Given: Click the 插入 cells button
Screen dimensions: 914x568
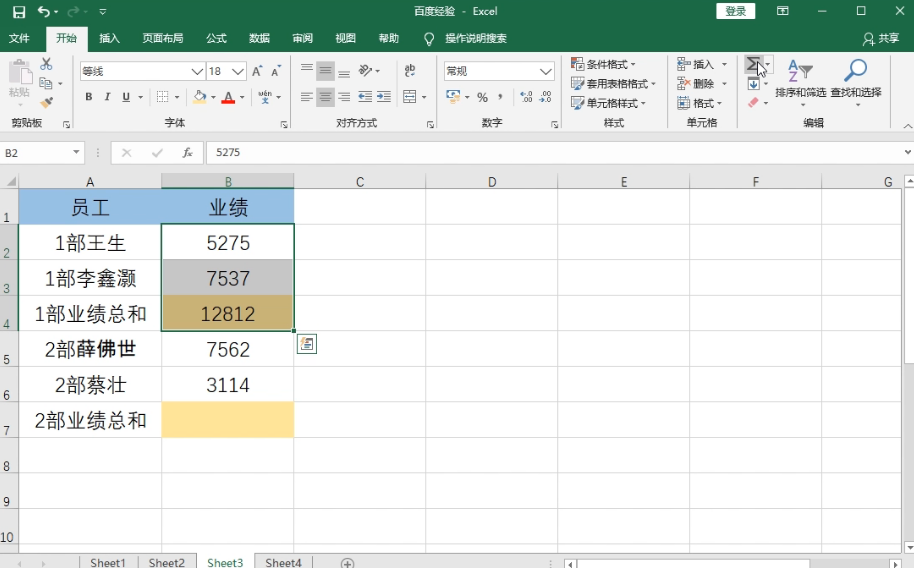Looking at the screenshot, I should tap(696, 64).
